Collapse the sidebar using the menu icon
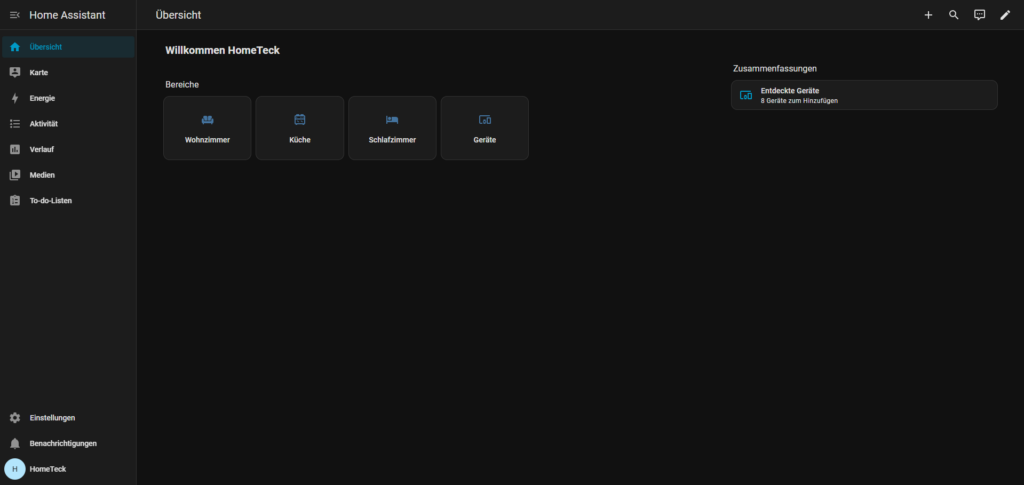This screenshot has height=485, width=1024. click(x=14, y=15)
